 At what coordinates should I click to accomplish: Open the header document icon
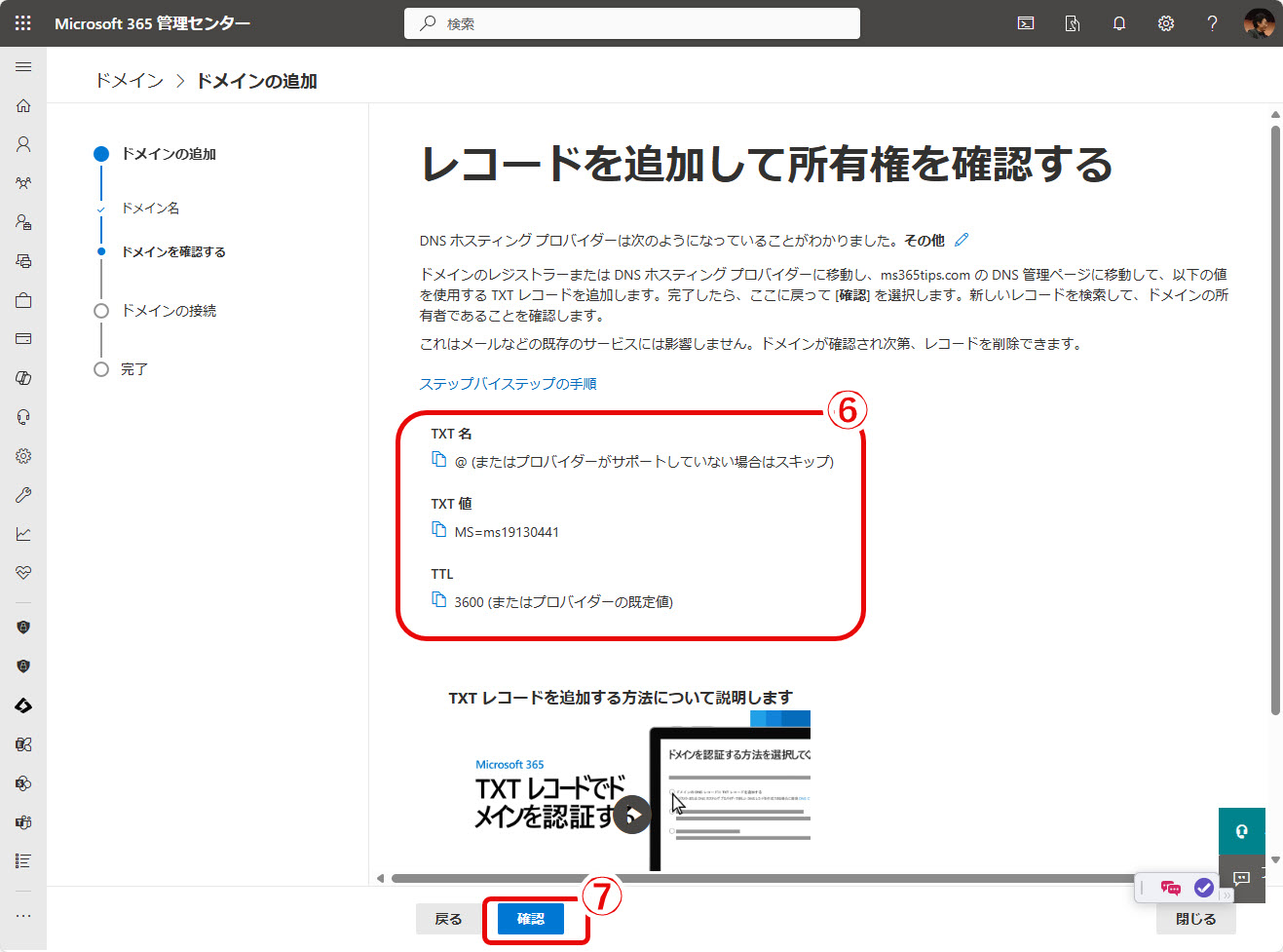(1073, 23)
